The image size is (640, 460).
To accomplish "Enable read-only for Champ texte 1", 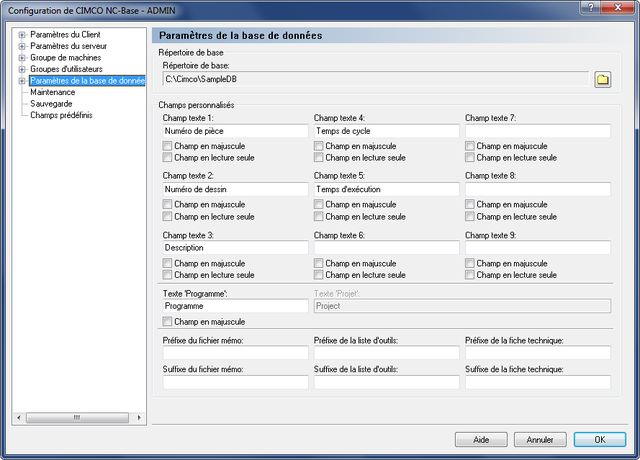I will (x=167, y=157).
